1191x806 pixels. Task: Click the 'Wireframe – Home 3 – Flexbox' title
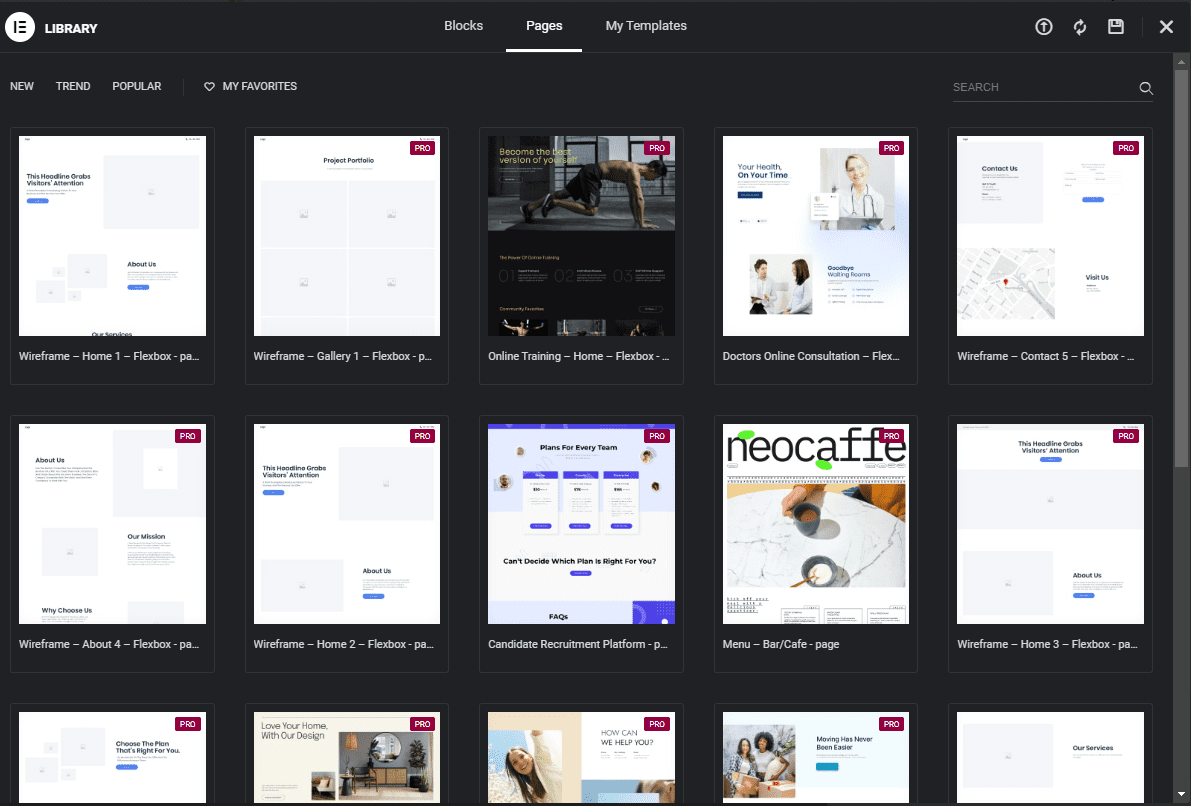1047,644
